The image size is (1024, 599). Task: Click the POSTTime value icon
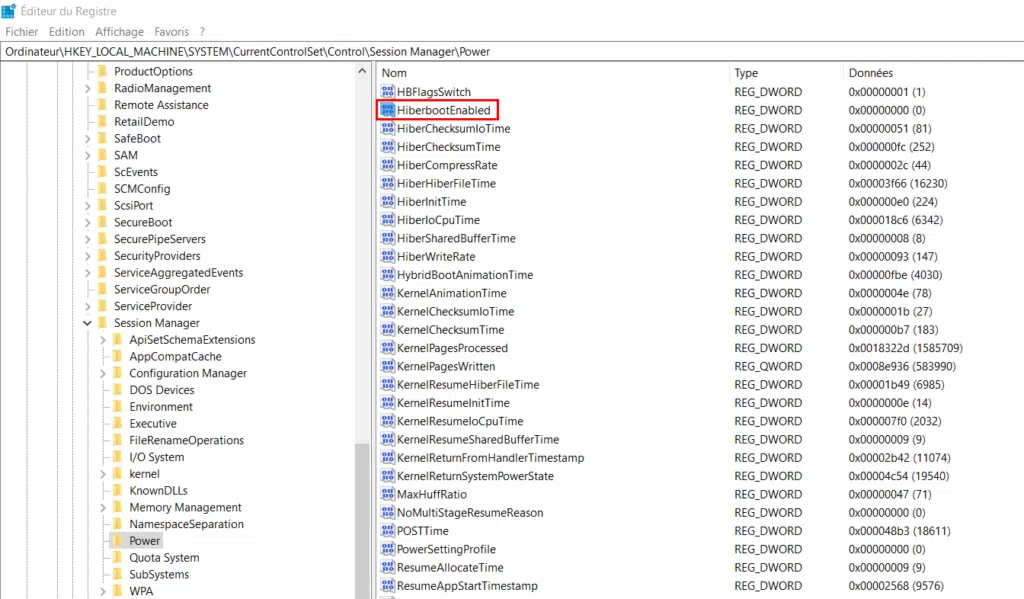(x=388, y=530)
